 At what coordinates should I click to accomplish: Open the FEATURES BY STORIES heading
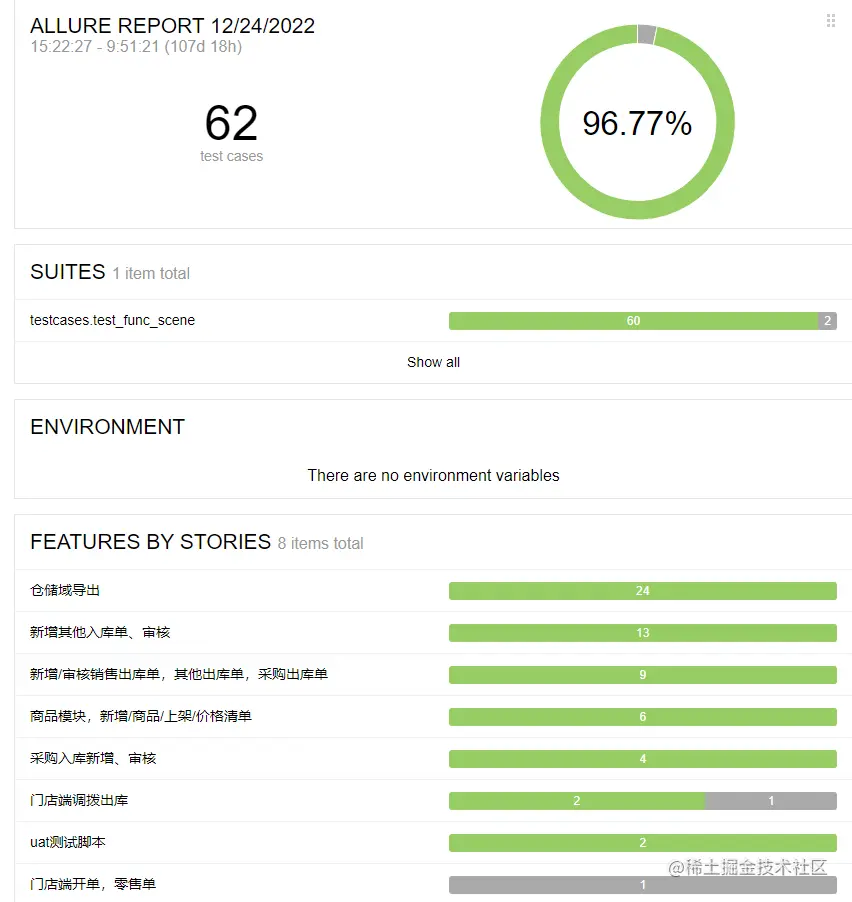151,542
